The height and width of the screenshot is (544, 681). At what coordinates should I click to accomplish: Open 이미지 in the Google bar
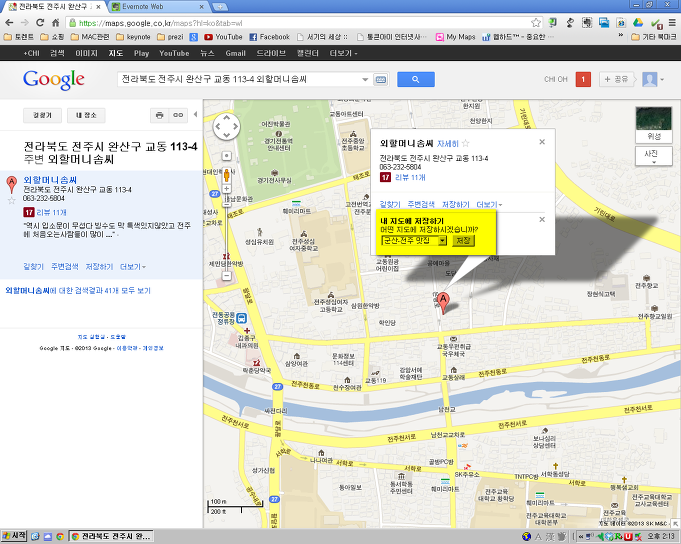86,53
